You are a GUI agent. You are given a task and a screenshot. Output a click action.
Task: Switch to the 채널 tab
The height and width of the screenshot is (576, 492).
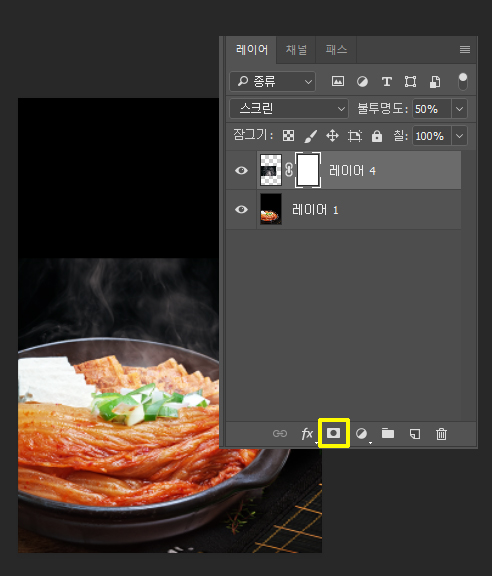pos(296,50)
